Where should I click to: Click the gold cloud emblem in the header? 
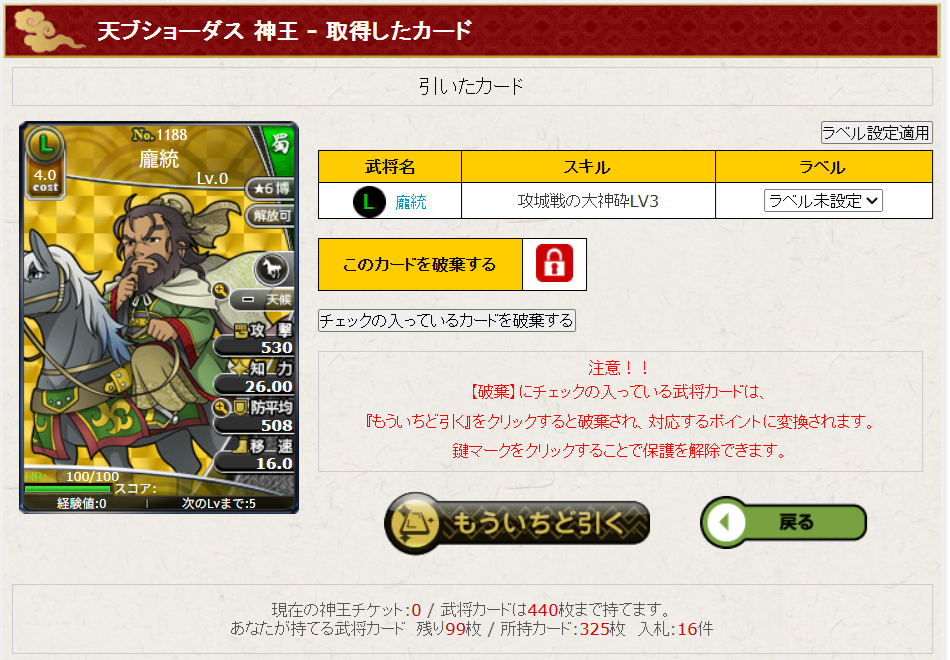click(47, 30)
